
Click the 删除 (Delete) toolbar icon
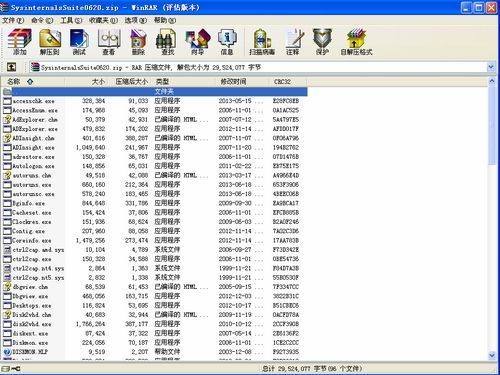tap(138, 42)
